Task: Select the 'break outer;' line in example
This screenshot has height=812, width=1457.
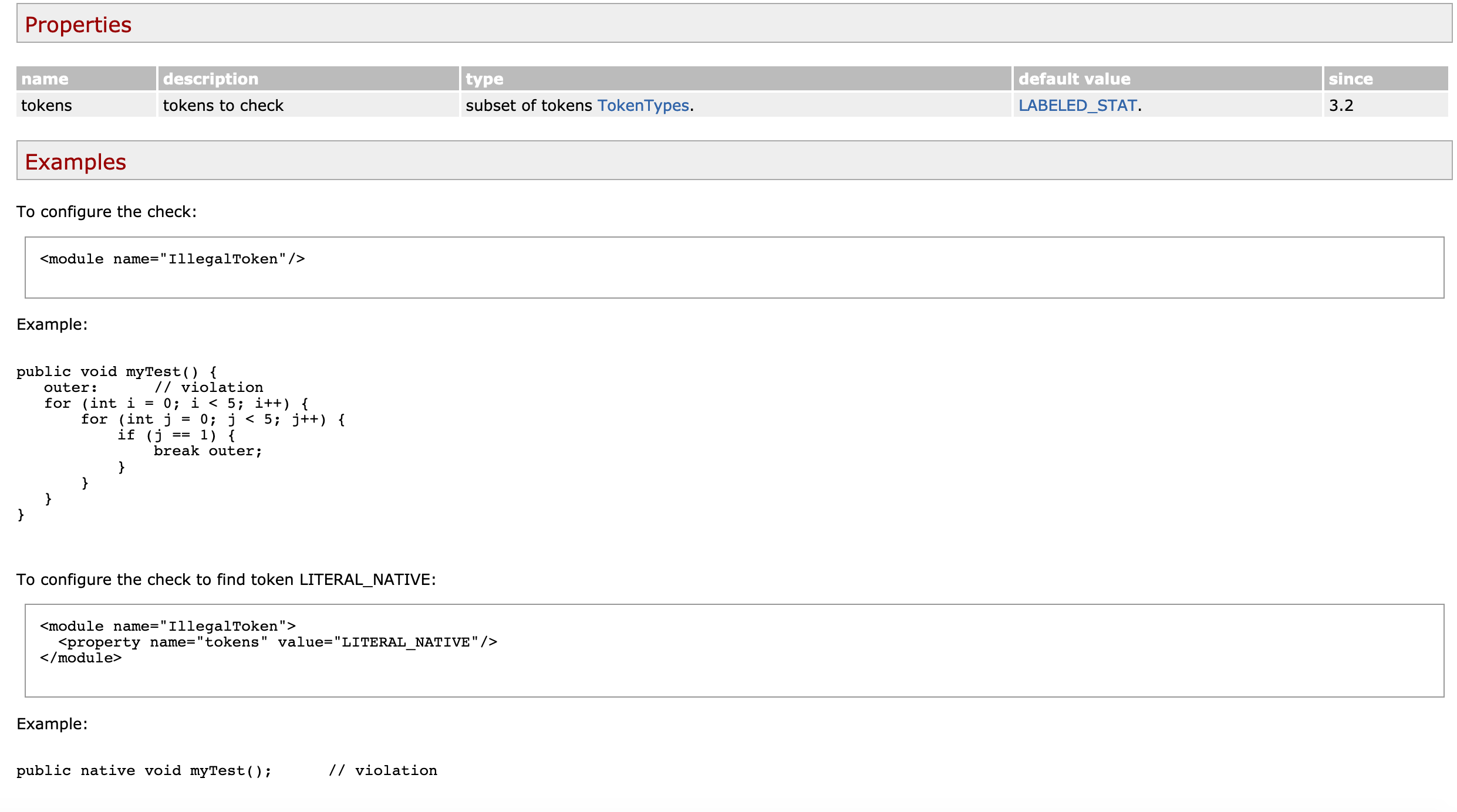Action: point(208,451)
